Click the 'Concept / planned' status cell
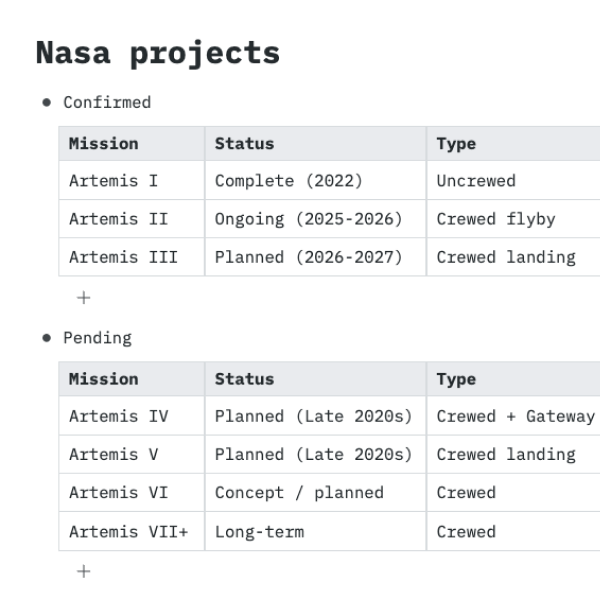This screenshot has width=600, height=600. click(316, 492)
